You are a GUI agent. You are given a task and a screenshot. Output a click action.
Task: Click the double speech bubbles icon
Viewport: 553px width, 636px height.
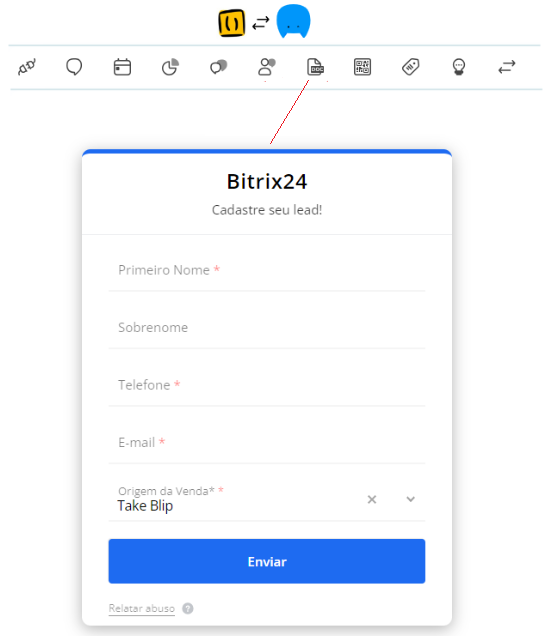click(x=219, y=67)
